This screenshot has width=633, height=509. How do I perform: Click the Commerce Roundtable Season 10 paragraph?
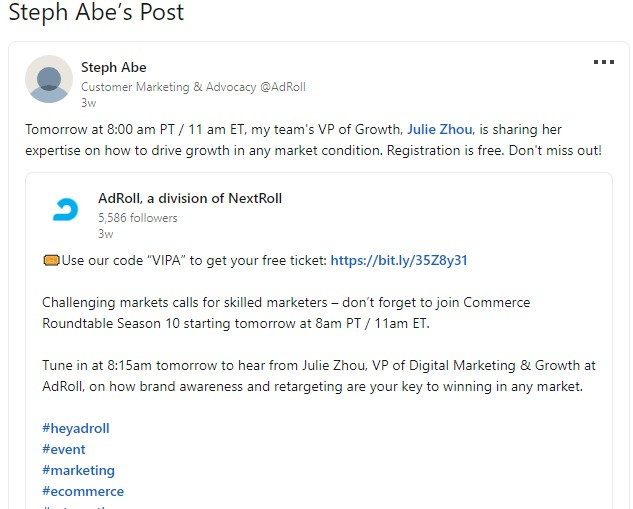point(286,312)
